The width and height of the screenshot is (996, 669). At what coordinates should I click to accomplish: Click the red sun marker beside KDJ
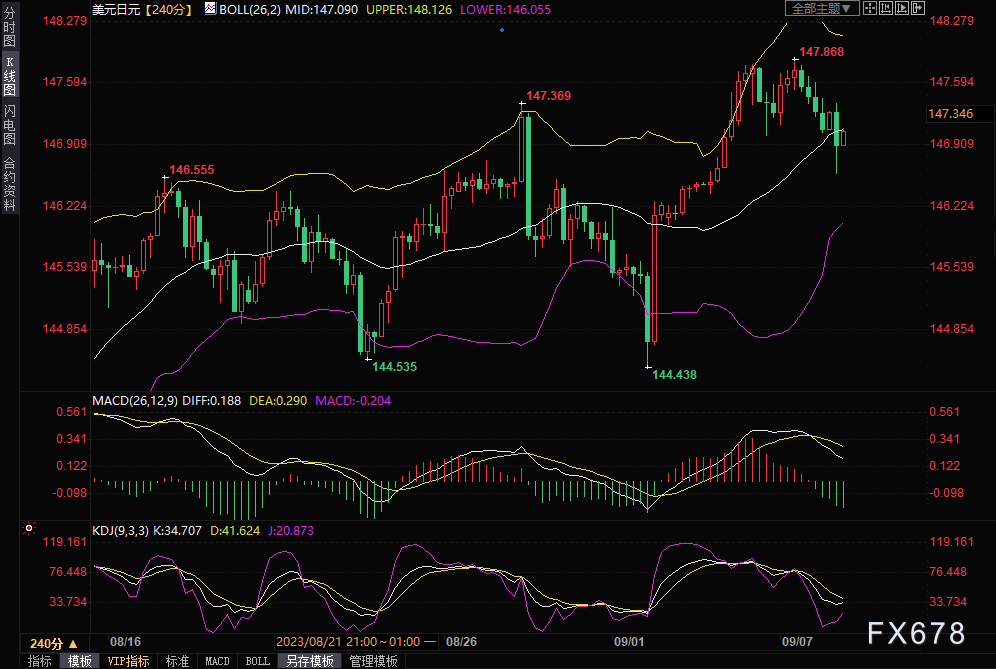coord(29,528)
